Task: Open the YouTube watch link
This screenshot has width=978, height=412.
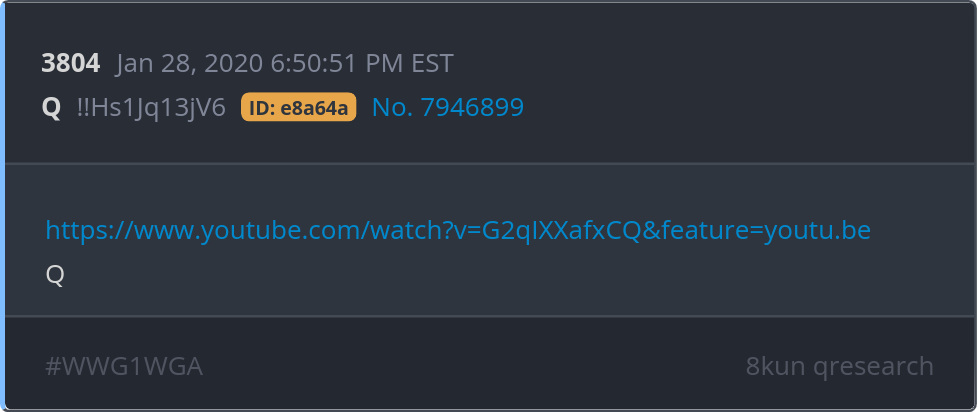Action: point(458,230)
